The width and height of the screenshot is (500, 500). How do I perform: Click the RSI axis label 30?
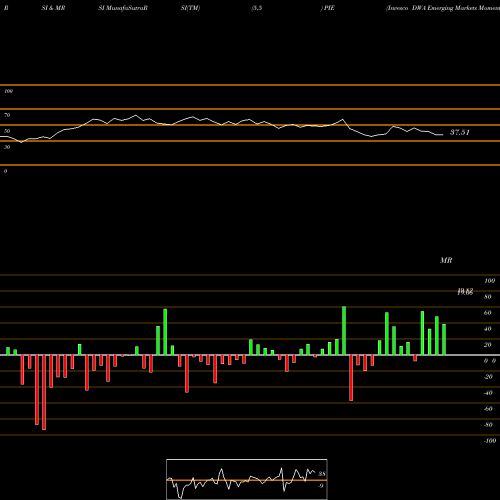coord(7,147)
